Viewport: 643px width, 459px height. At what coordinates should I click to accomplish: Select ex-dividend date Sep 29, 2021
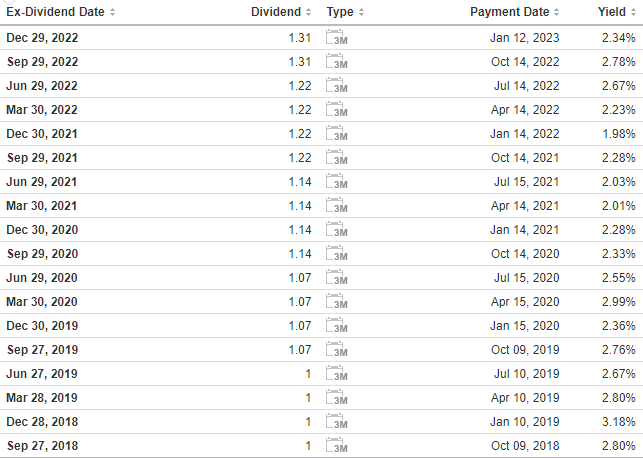(x=42, y=158)
